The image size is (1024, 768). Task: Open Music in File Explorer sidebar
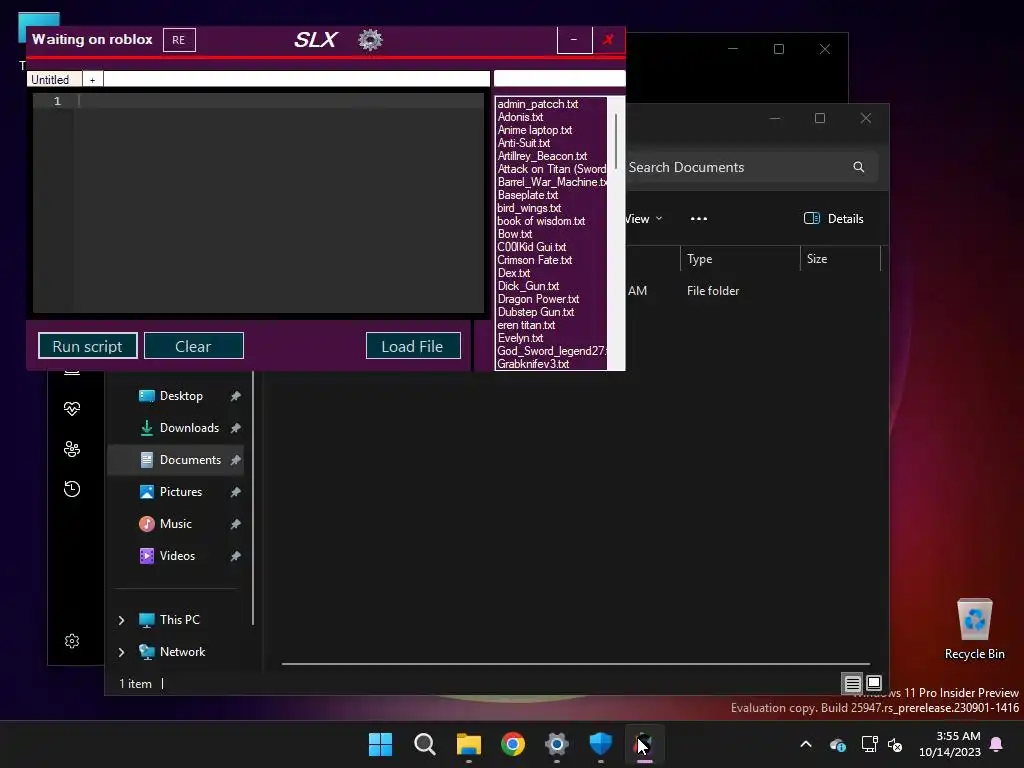pyautogui.click(x=175, y=524)
